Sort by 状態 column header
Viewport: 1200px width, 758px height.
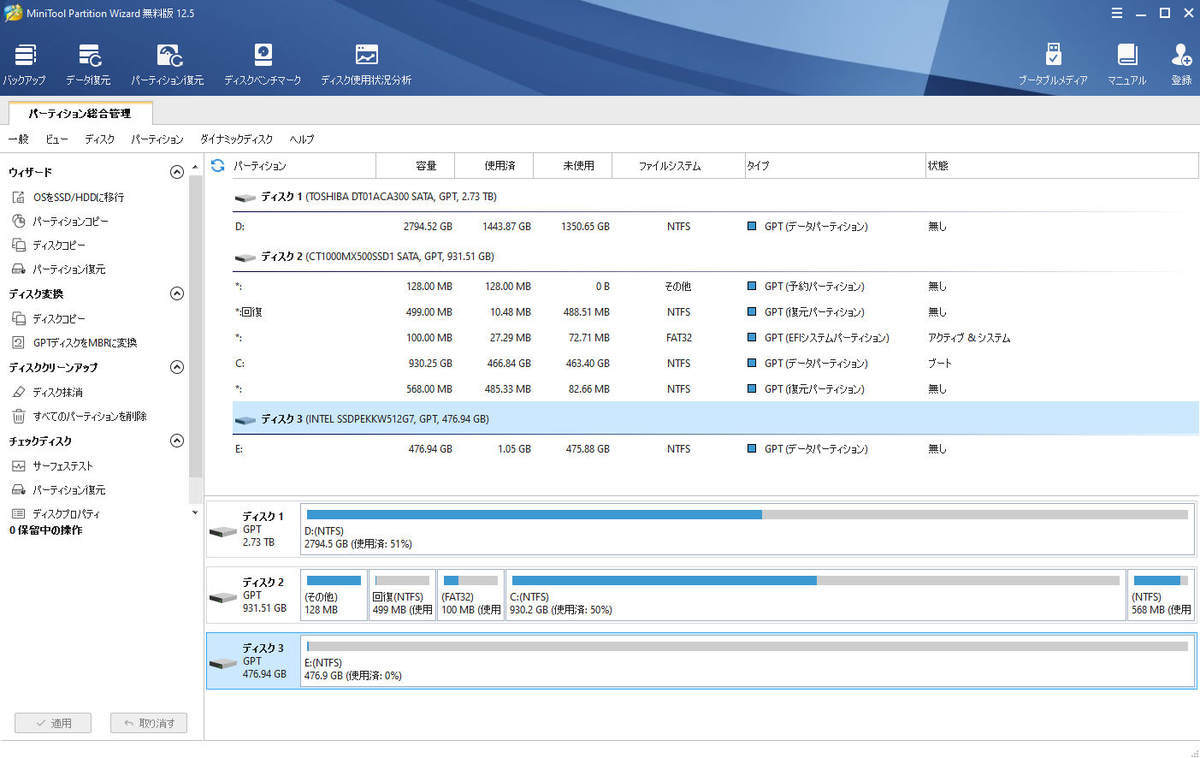click(1062, 166)
